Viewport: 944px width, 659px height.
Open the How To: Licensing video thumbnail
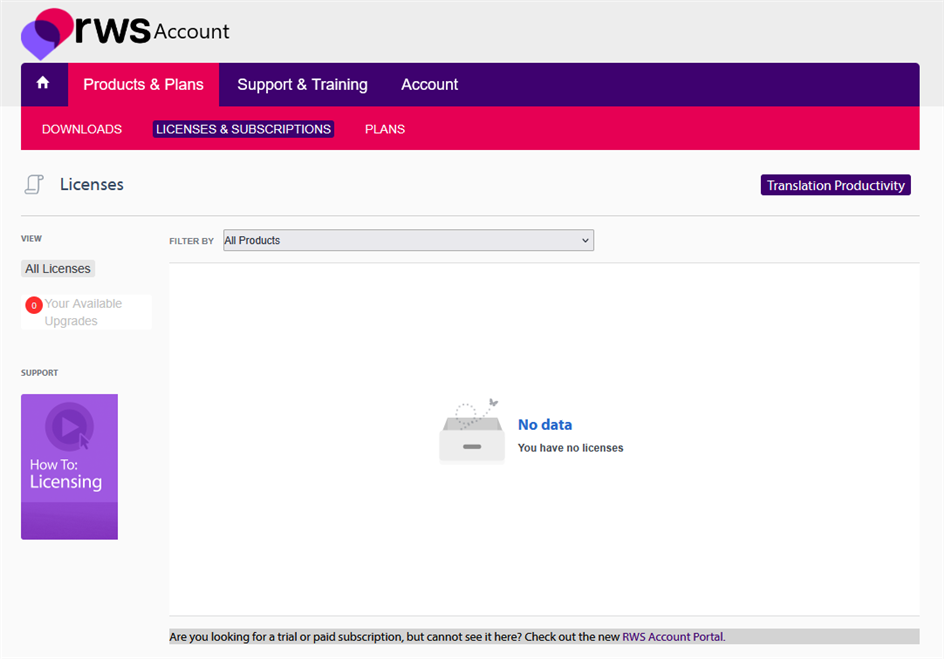69,466
